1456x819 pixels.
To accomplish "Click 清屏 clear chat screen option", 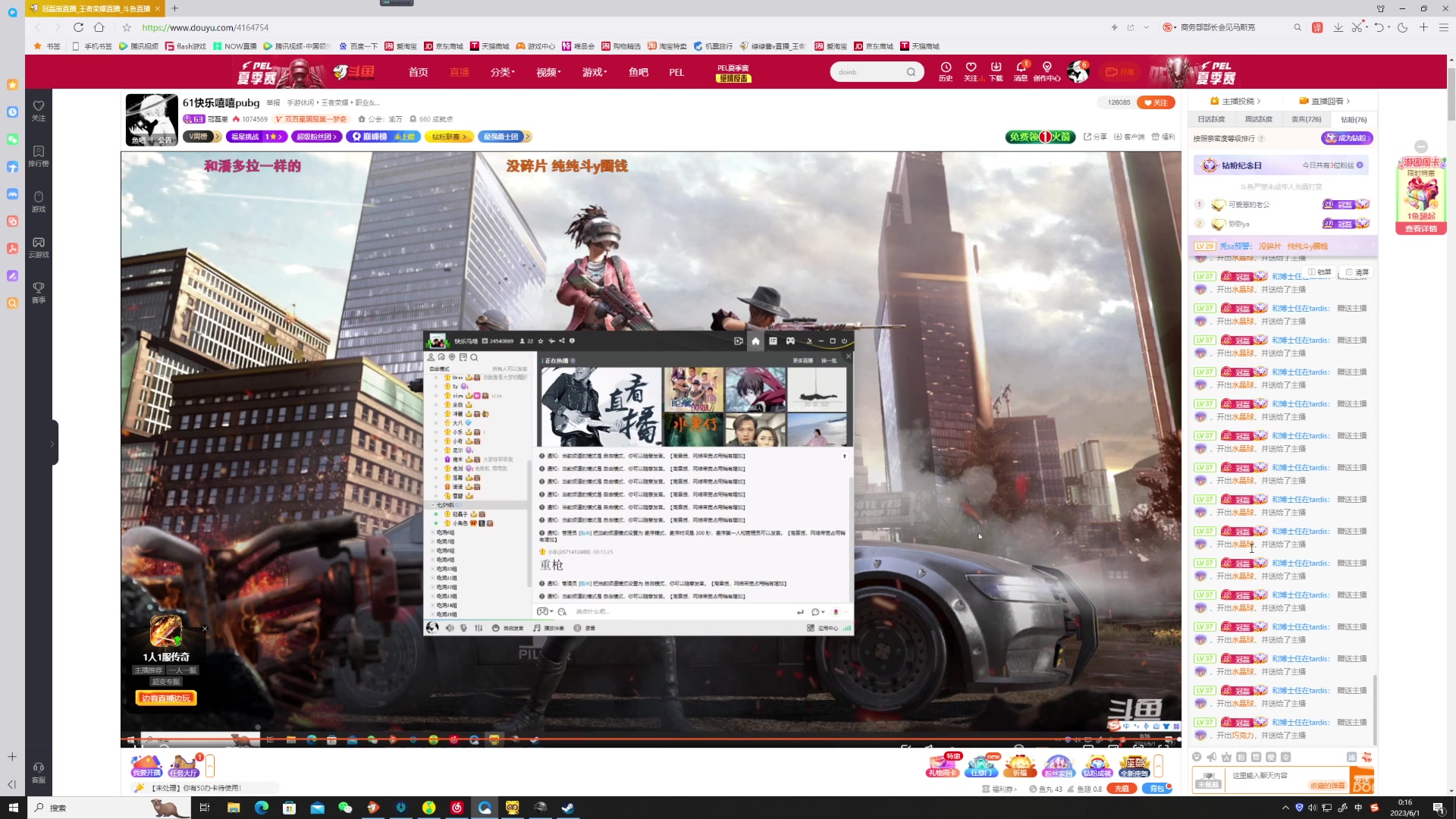I will [x=1357, y=272].
